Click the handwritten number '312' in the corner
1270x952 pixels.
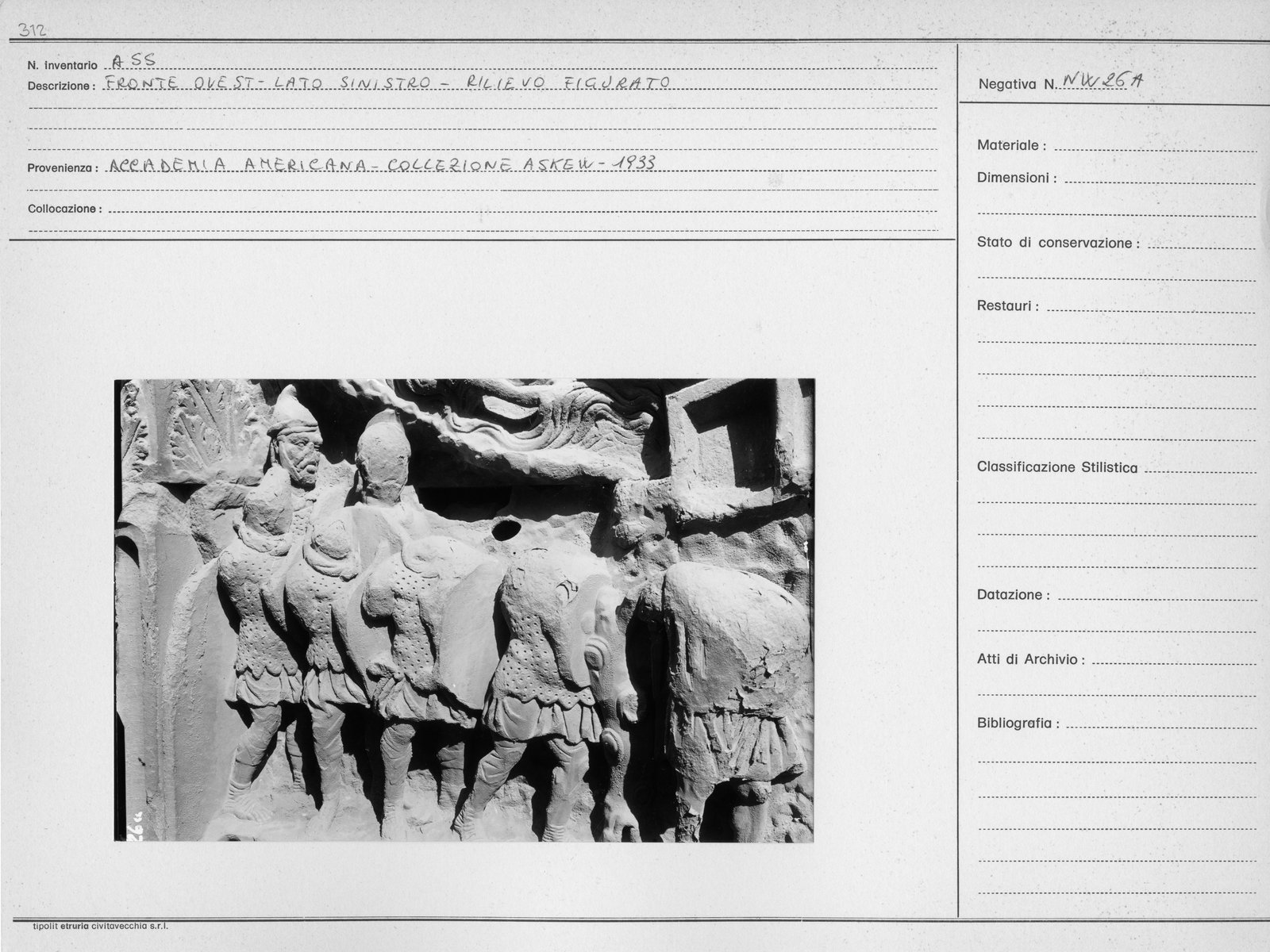click(x=33, y=31)
